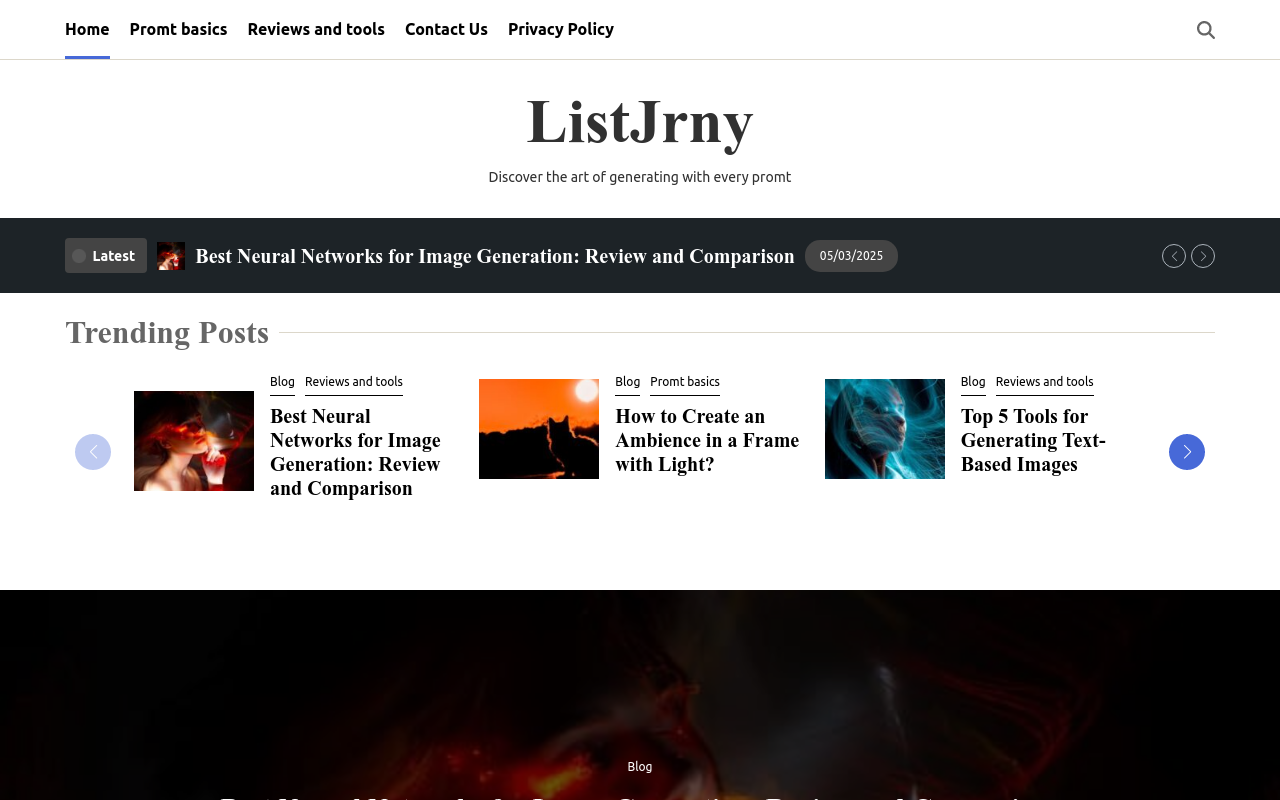Slide trending posts carousel to previous
This screenshot has width=1280, height=800.
pos(93,452)
